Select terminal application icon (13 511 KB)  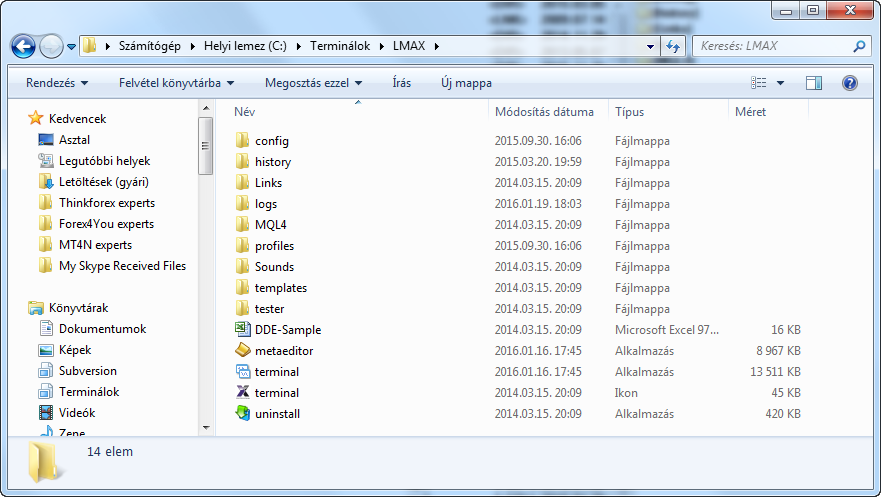coord(242,371)
